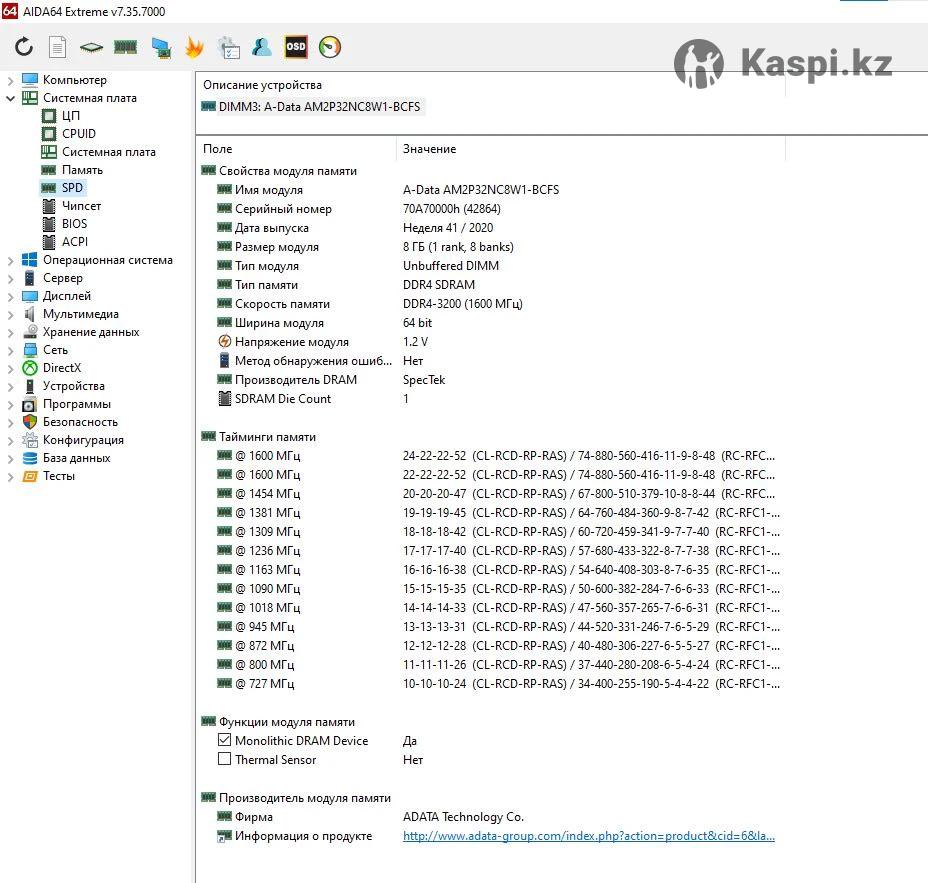Screen dimensions: 928x883
Task: Toggle the Monolithic DRAM Device checkbox
Action: click(x=225, y=741)
